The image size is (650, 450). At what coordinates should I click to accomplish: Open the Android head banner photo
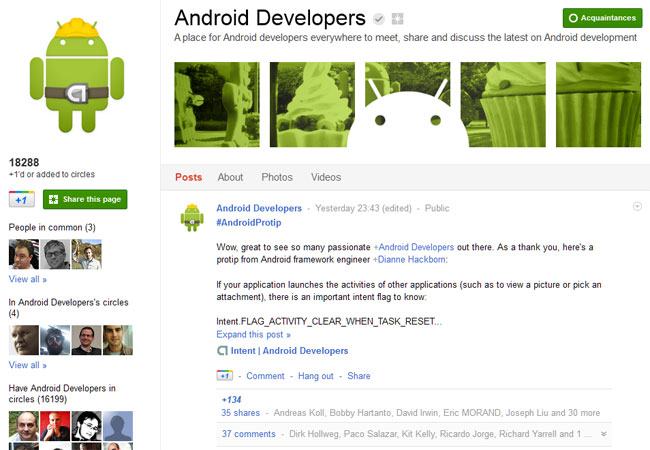pos(407,104)
